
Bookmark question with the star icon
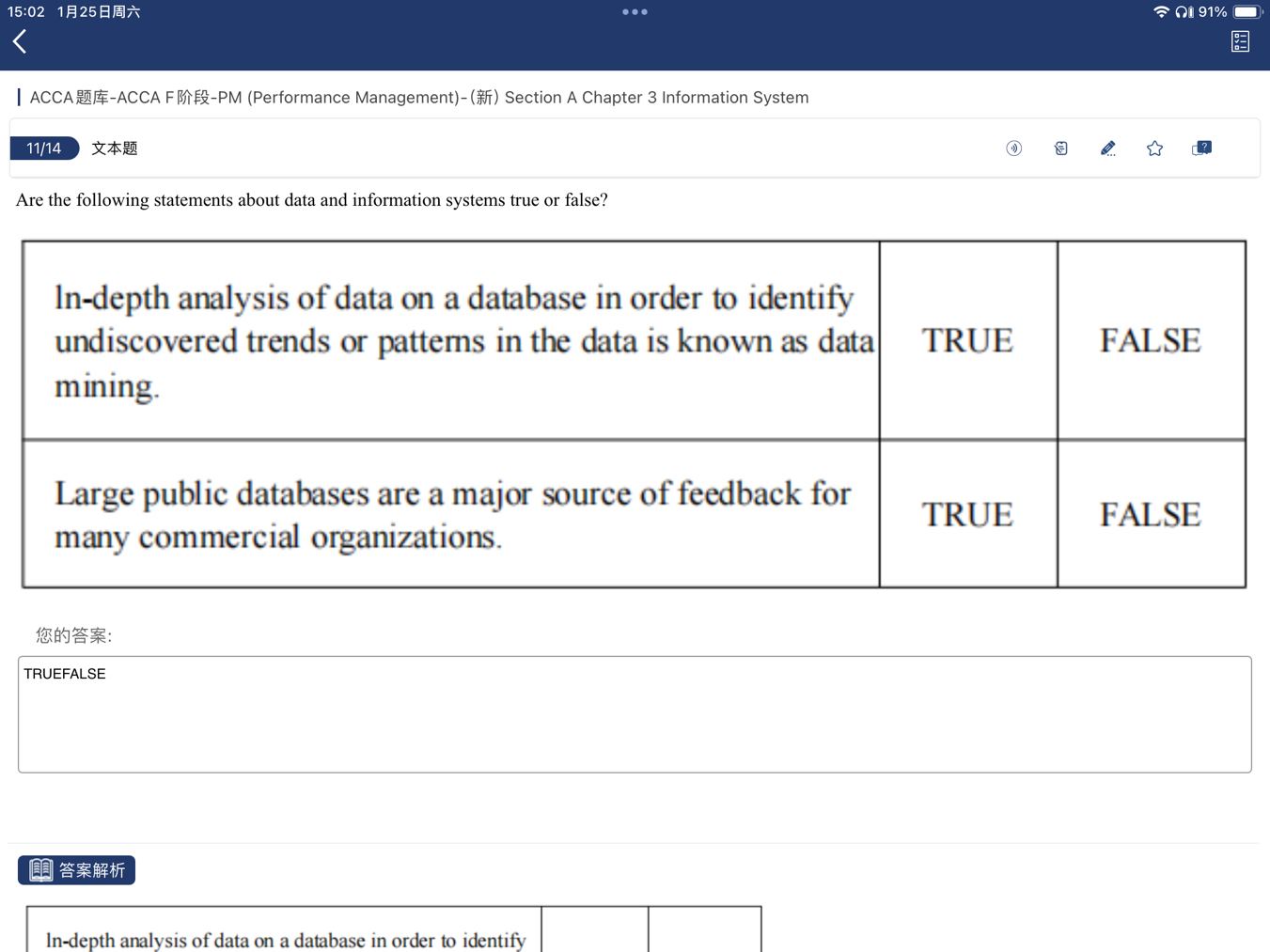click(1154, 148)
